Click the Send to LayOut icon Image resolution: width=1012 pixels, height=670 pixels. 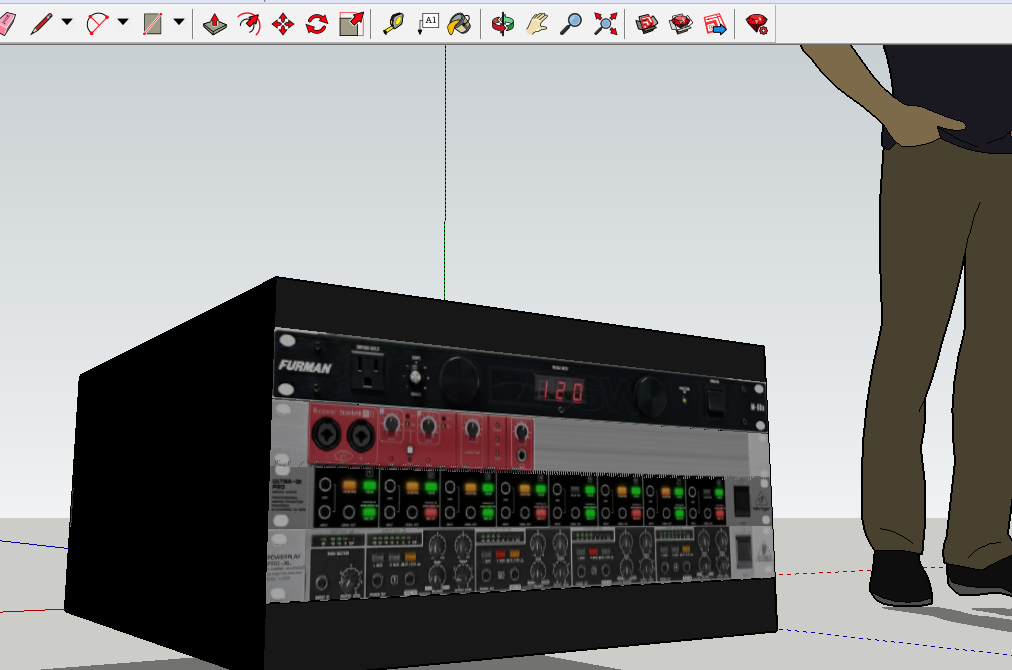[715, 25]
